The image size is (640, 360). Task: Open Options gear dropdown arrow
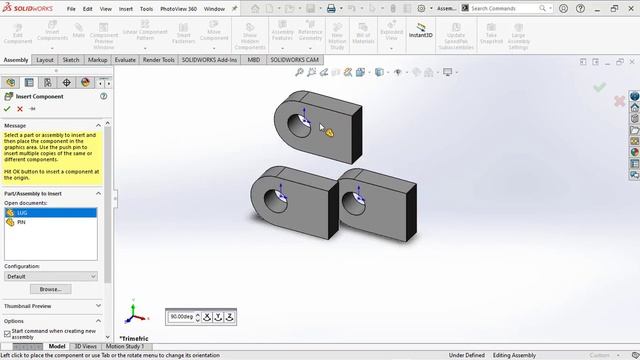coord(431,8)
